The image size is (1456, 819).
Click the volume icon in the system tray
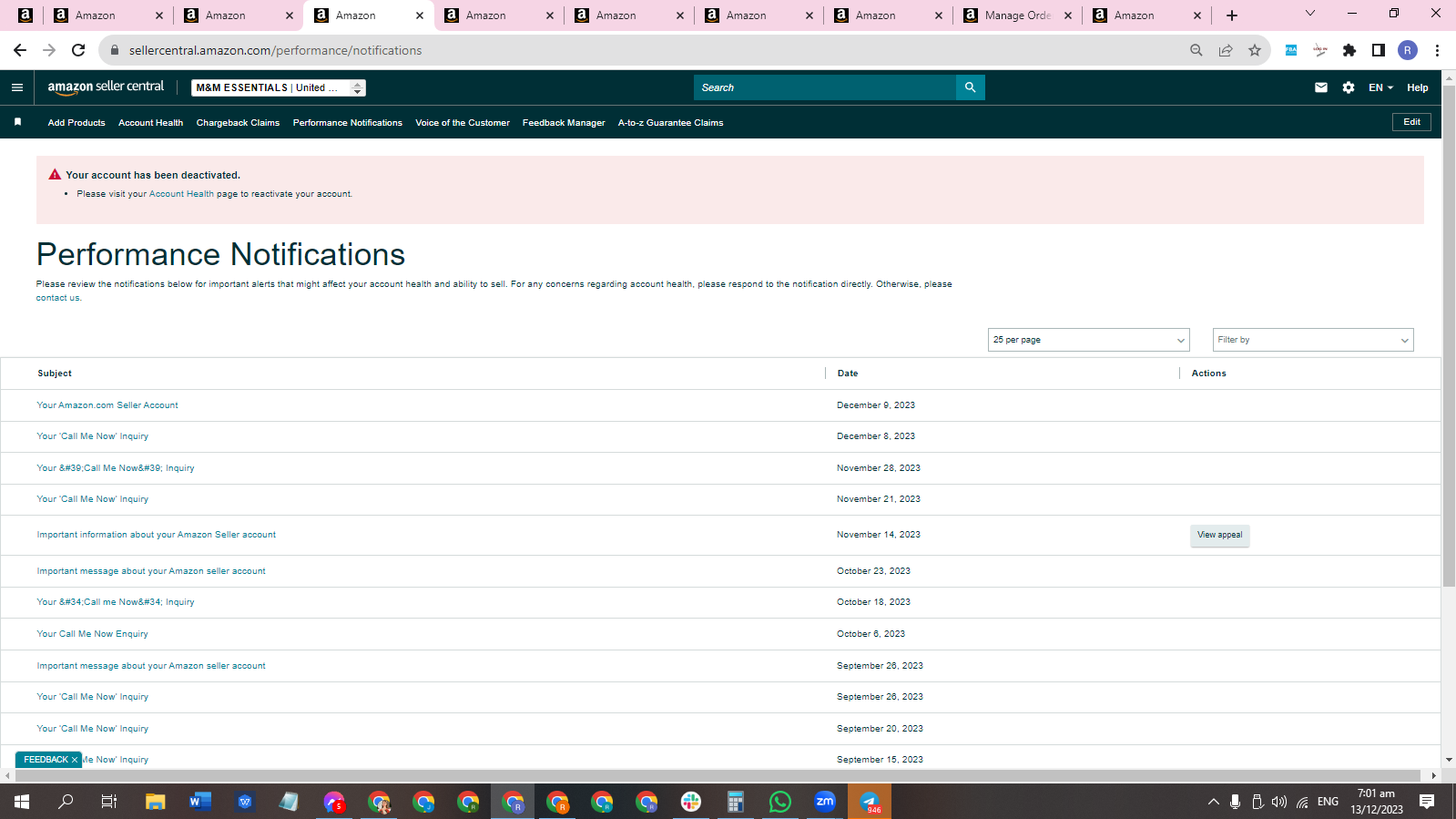point(1279,802)
